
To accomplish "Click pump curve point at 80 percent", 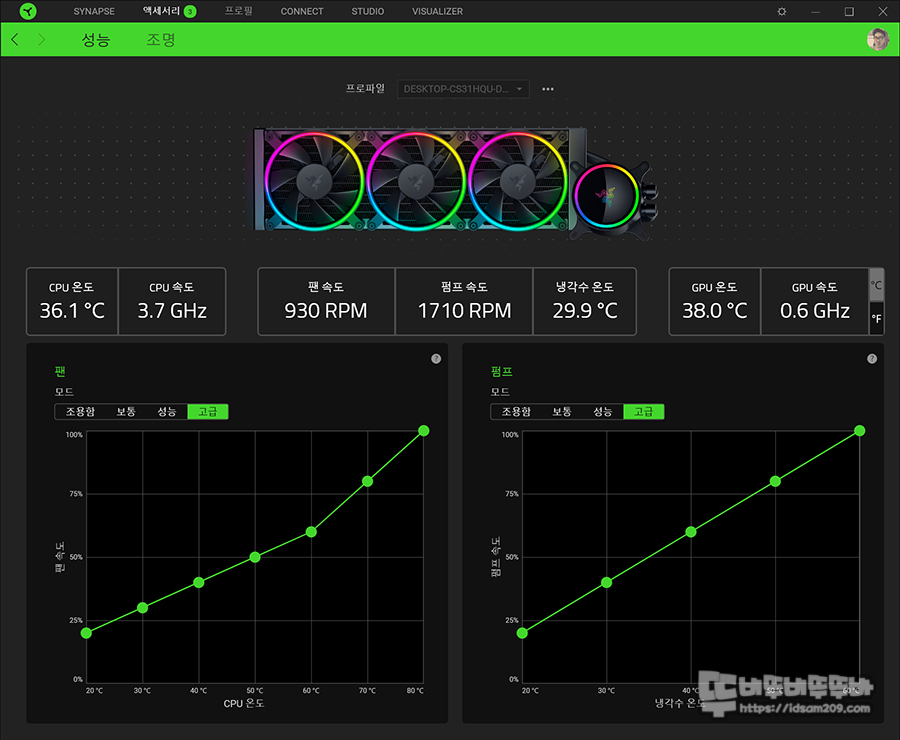I will point(775,482).
